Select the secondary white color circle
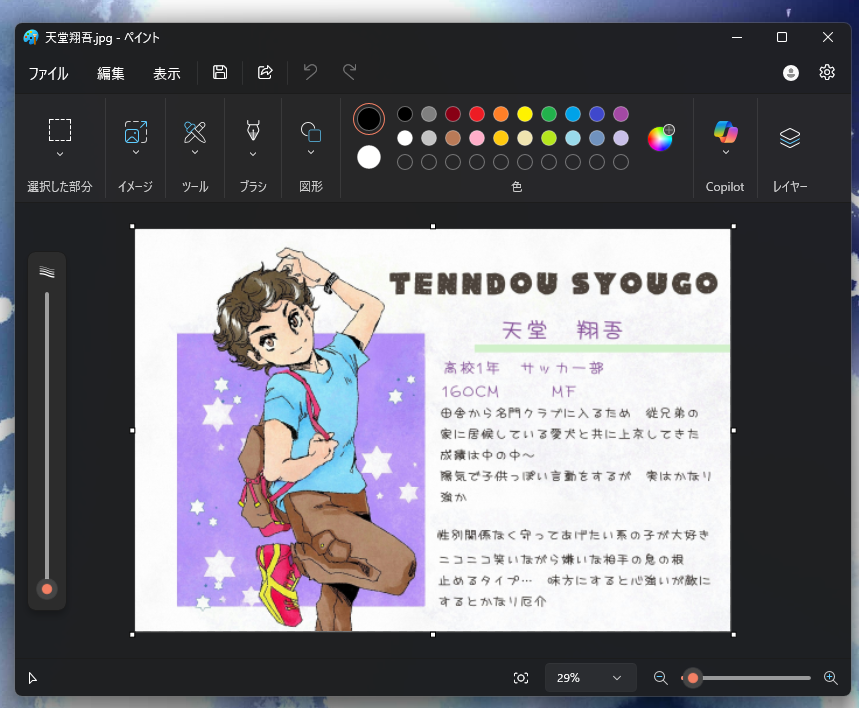This screenshot has height=708, width=859. point(369,157)
